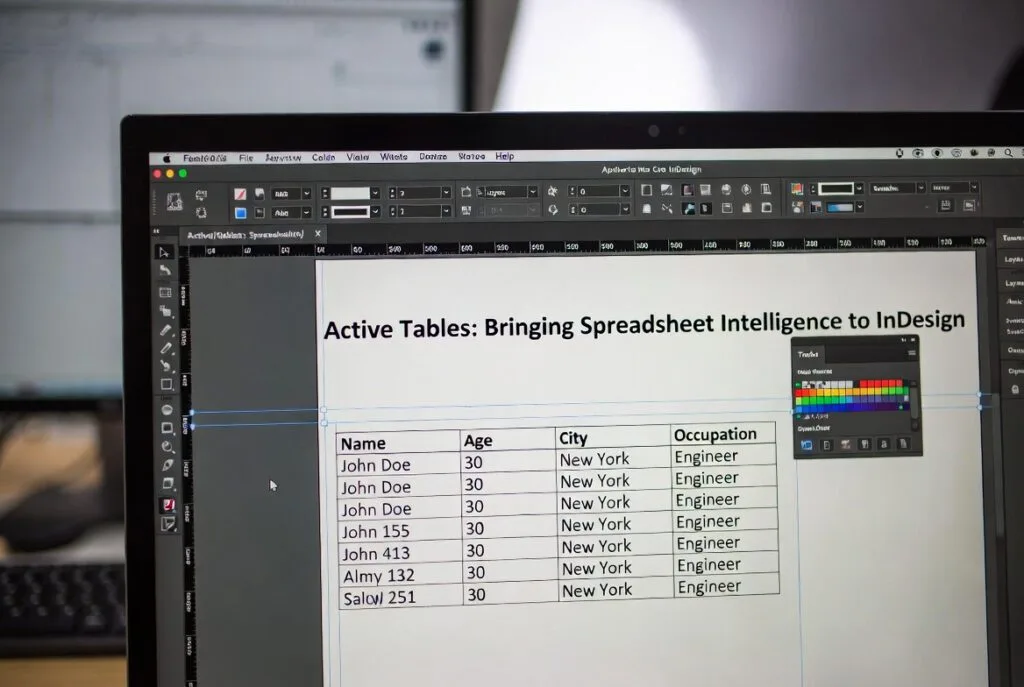The height and width of the screenshot is (687, 1024).
Task: Collapse the floating swatches panel double-arrow
Action: [x=904, y=340]
